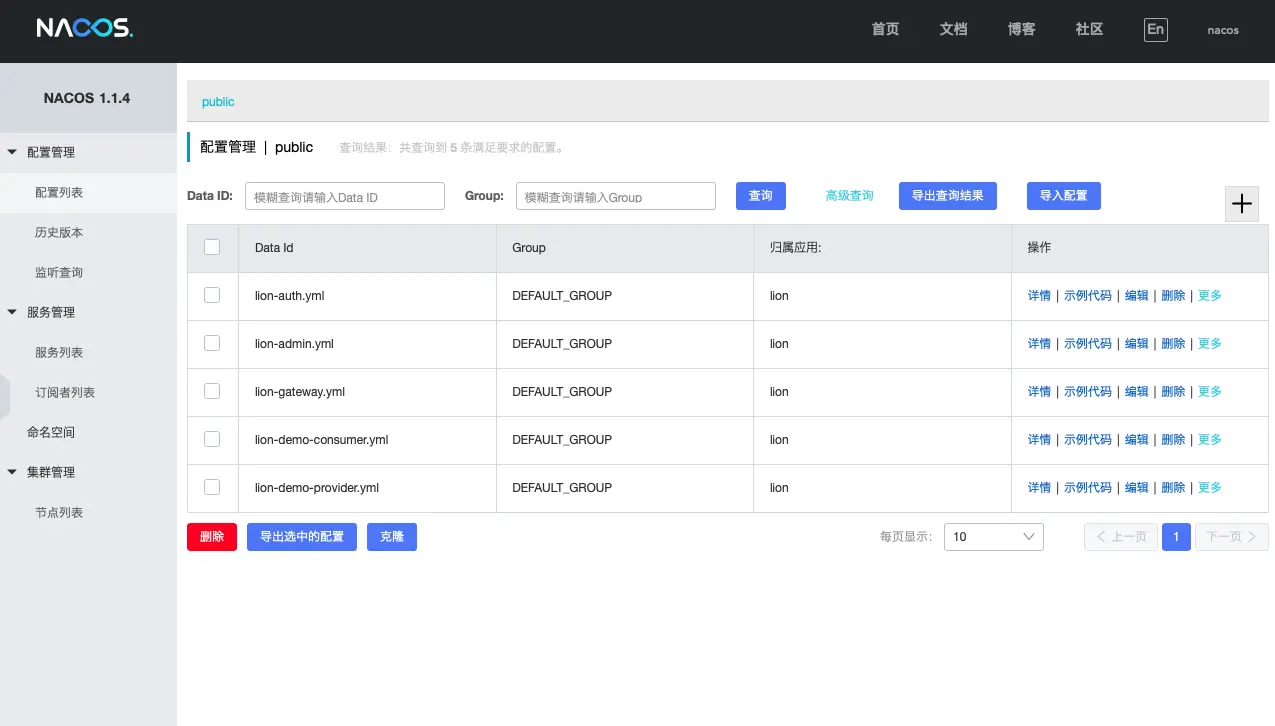The image size is (1275, 726).
Task: Click 导出查询结果 button
Action: pos(948,196)
